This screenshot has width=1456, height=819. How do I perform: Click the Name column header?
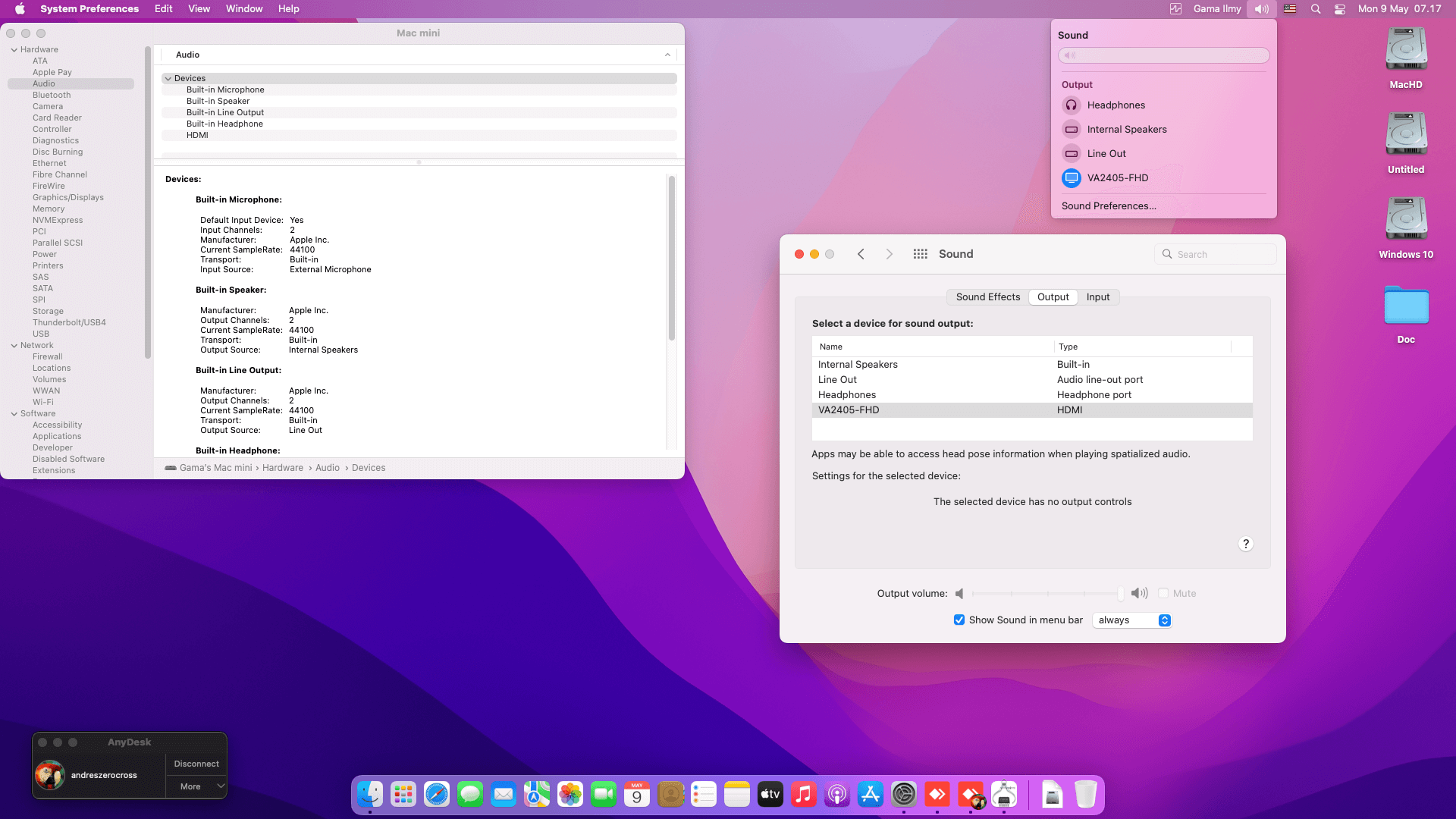(x=932, y=347)
